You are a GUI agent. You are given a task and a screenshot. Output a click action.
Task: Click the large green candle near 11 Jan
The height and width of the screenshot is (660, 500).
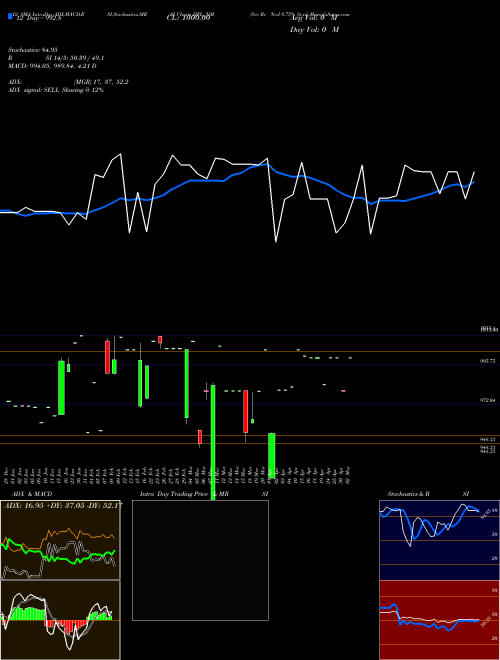coord(61,388)
